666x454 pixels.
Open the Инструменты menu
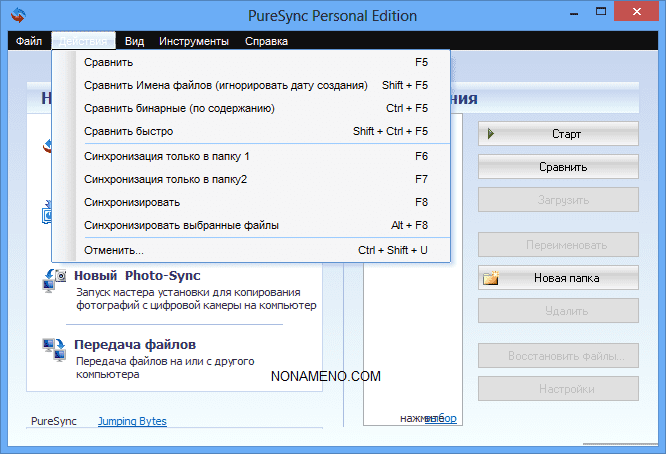tap(194, 41)
